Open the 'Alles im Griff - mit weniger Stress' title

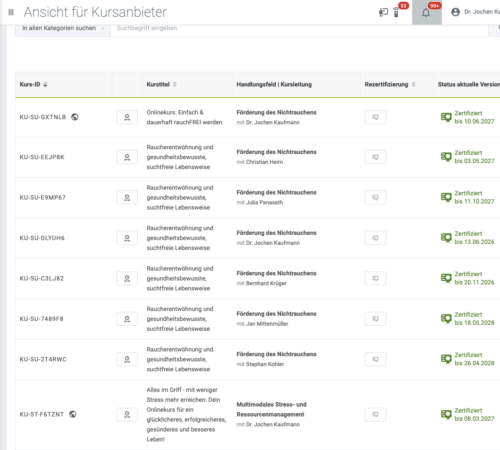186,414
